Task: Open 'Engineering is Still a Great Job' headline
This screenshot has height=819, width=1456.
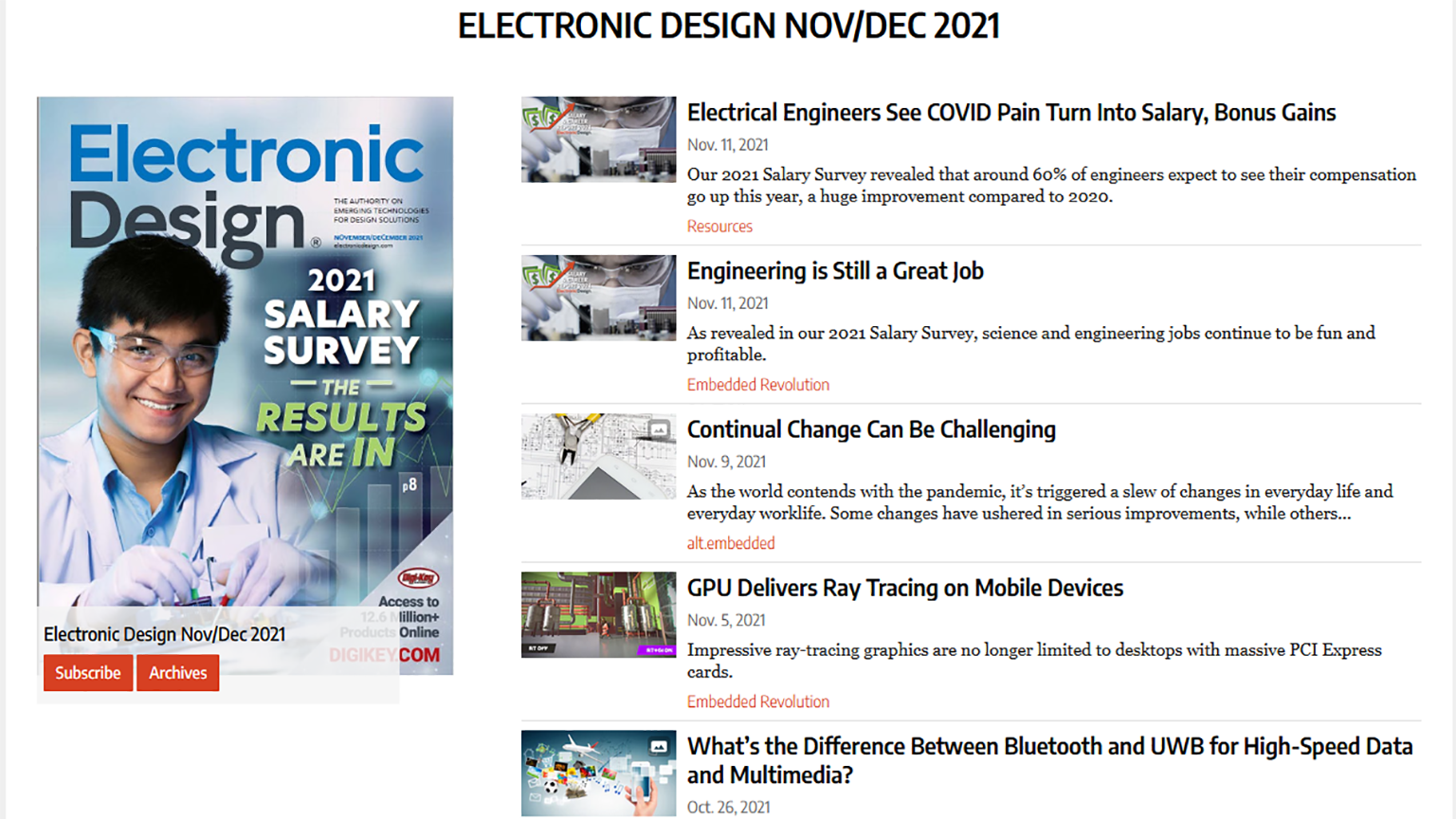Action: tap(834, 271)
